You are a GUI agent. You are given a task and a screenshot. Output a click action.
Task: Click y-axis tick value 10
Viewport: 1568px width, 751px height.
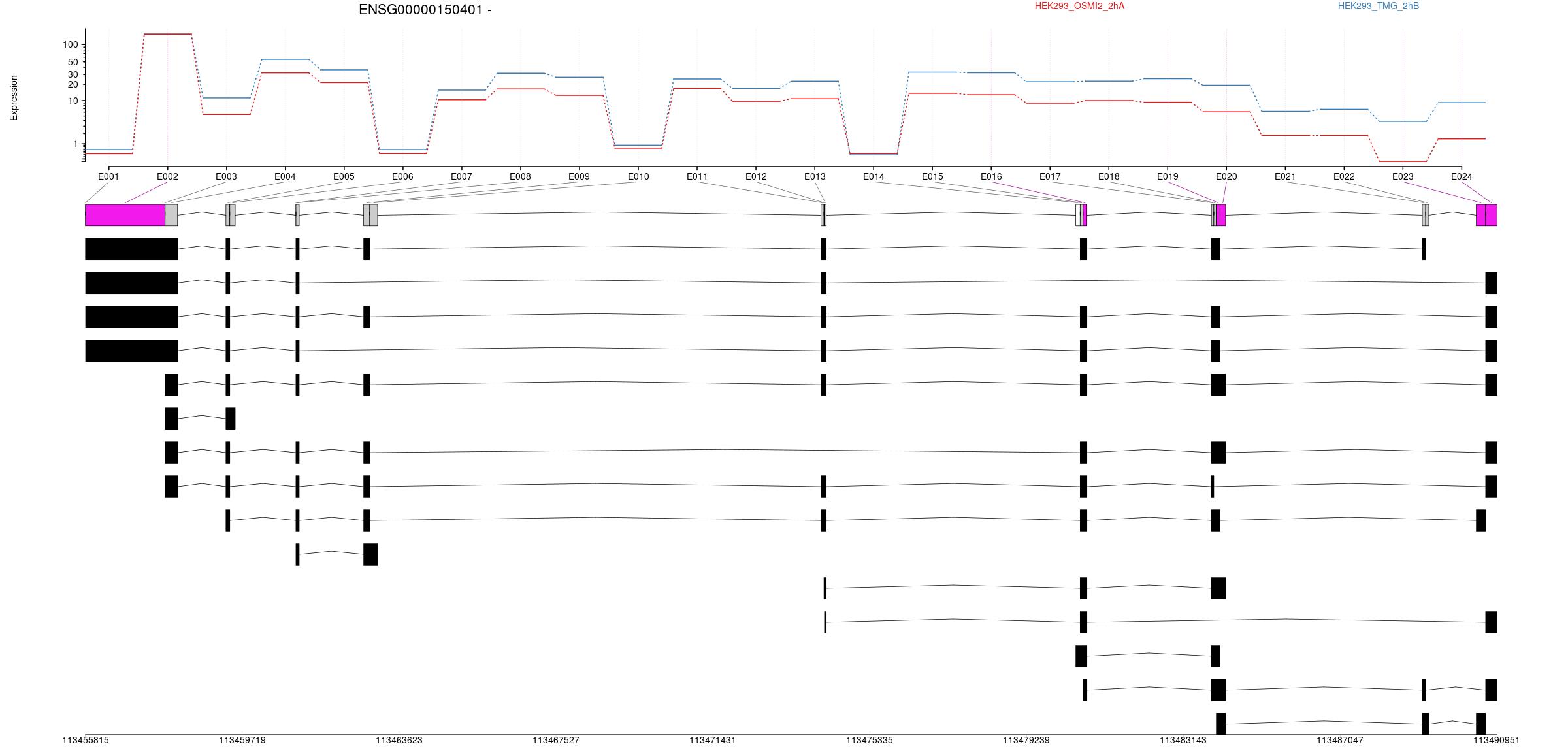point(73,101)
